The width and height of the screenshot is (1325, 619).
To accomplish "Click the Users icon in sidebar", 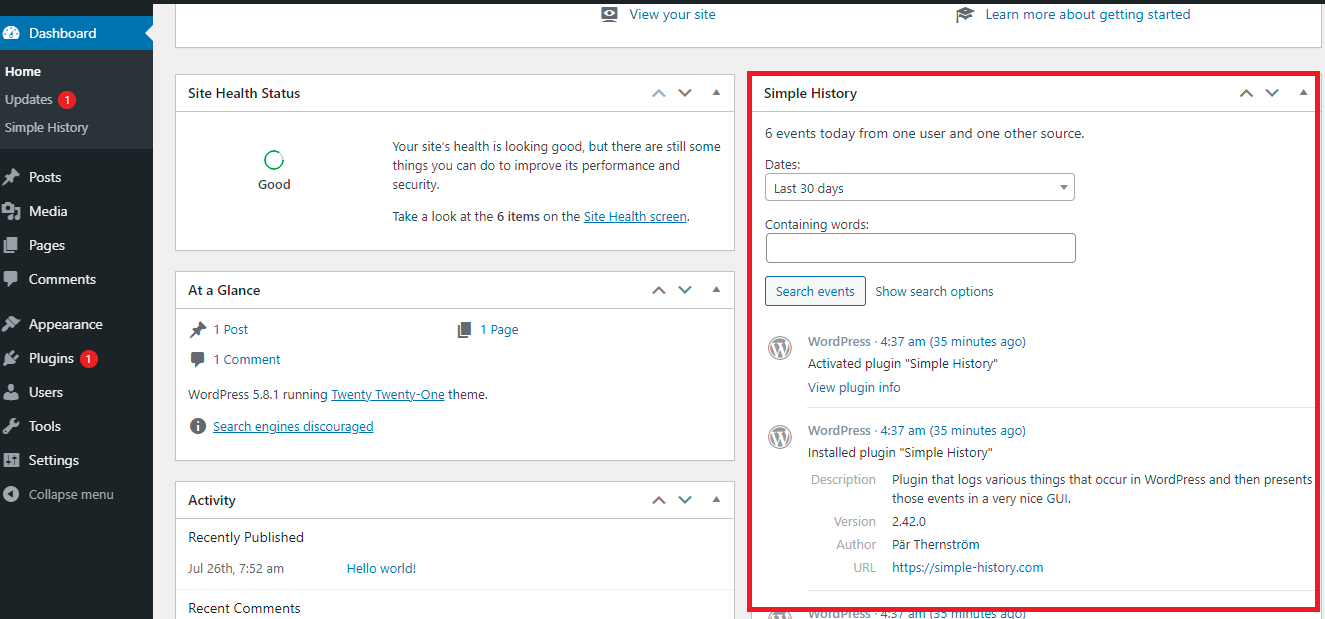I will (12, 392).
